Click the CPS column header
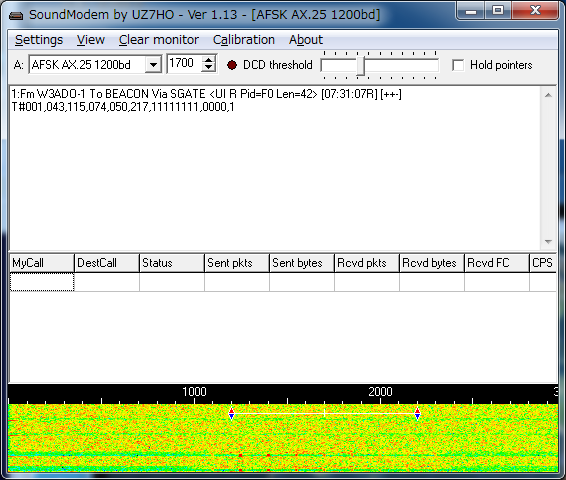The width and height of the screenshot is (566, 480). point(543,263)
